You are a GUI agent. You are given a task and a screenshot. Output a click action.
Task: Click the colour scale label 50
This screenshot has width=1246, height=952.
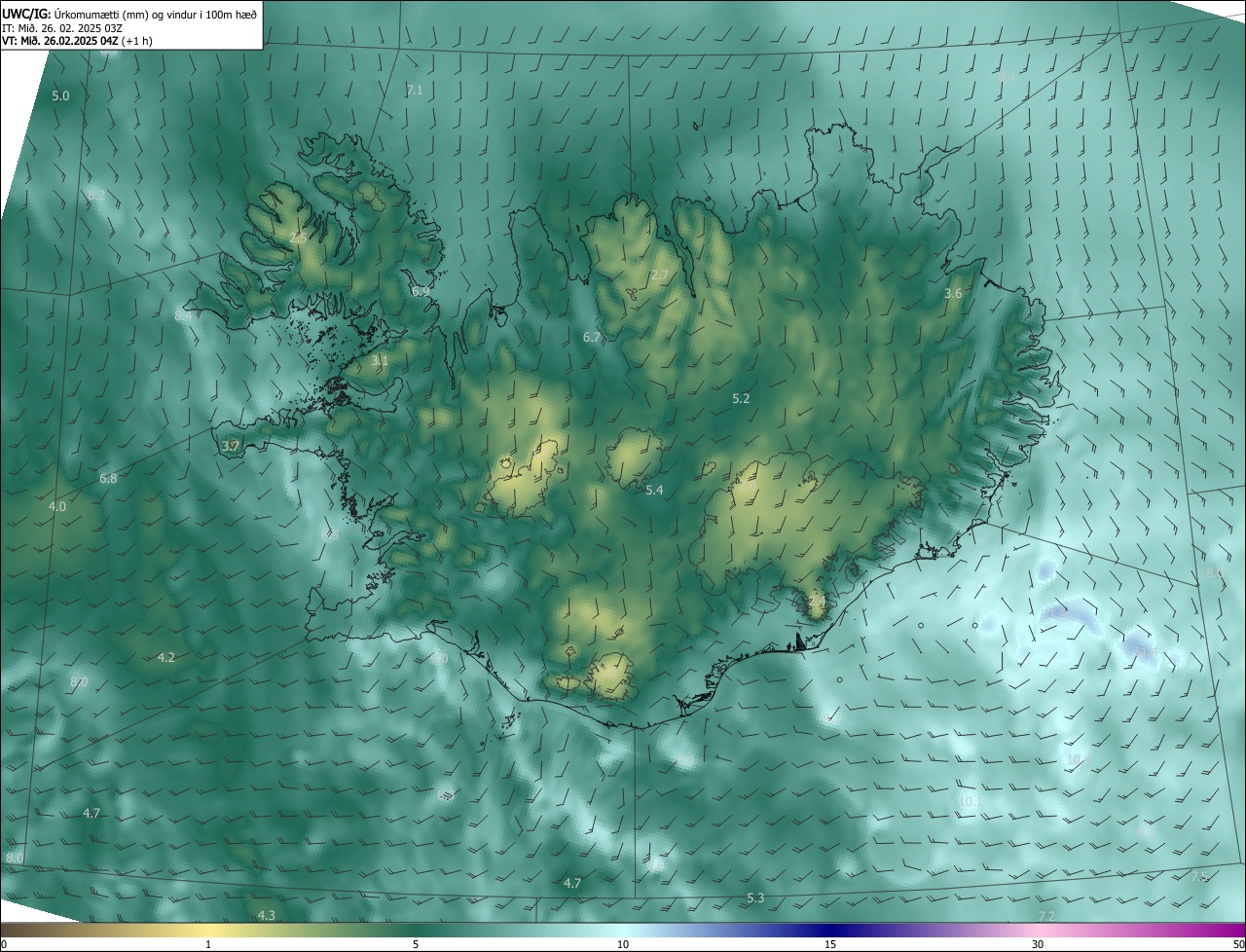[1238, 944]
